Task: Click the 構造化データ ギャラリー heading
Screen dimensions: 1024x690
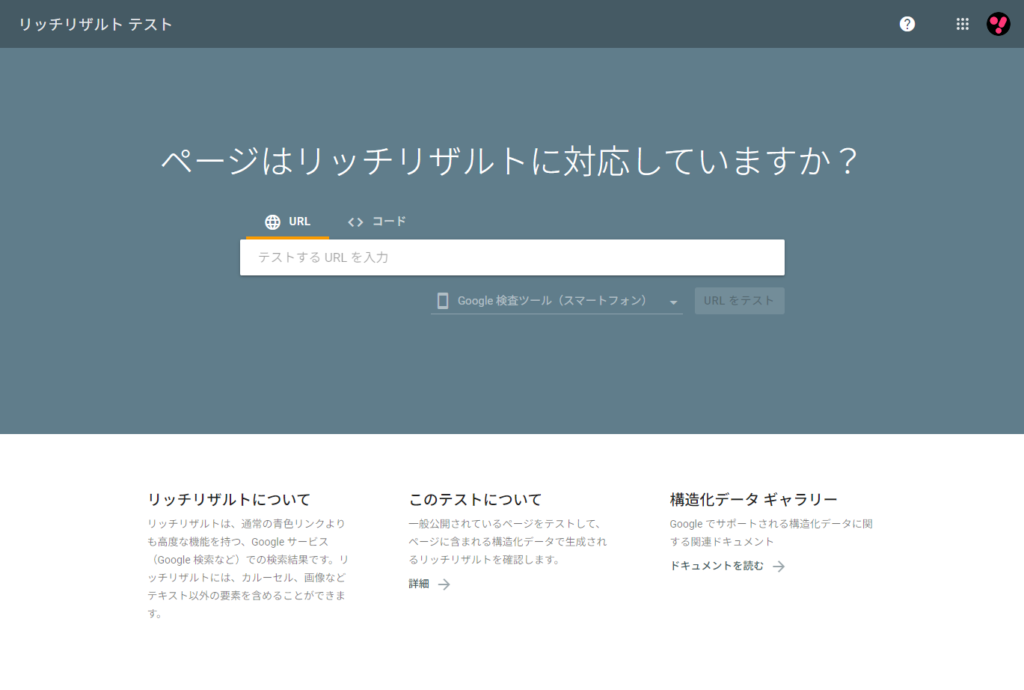Action: pos(753,499)
